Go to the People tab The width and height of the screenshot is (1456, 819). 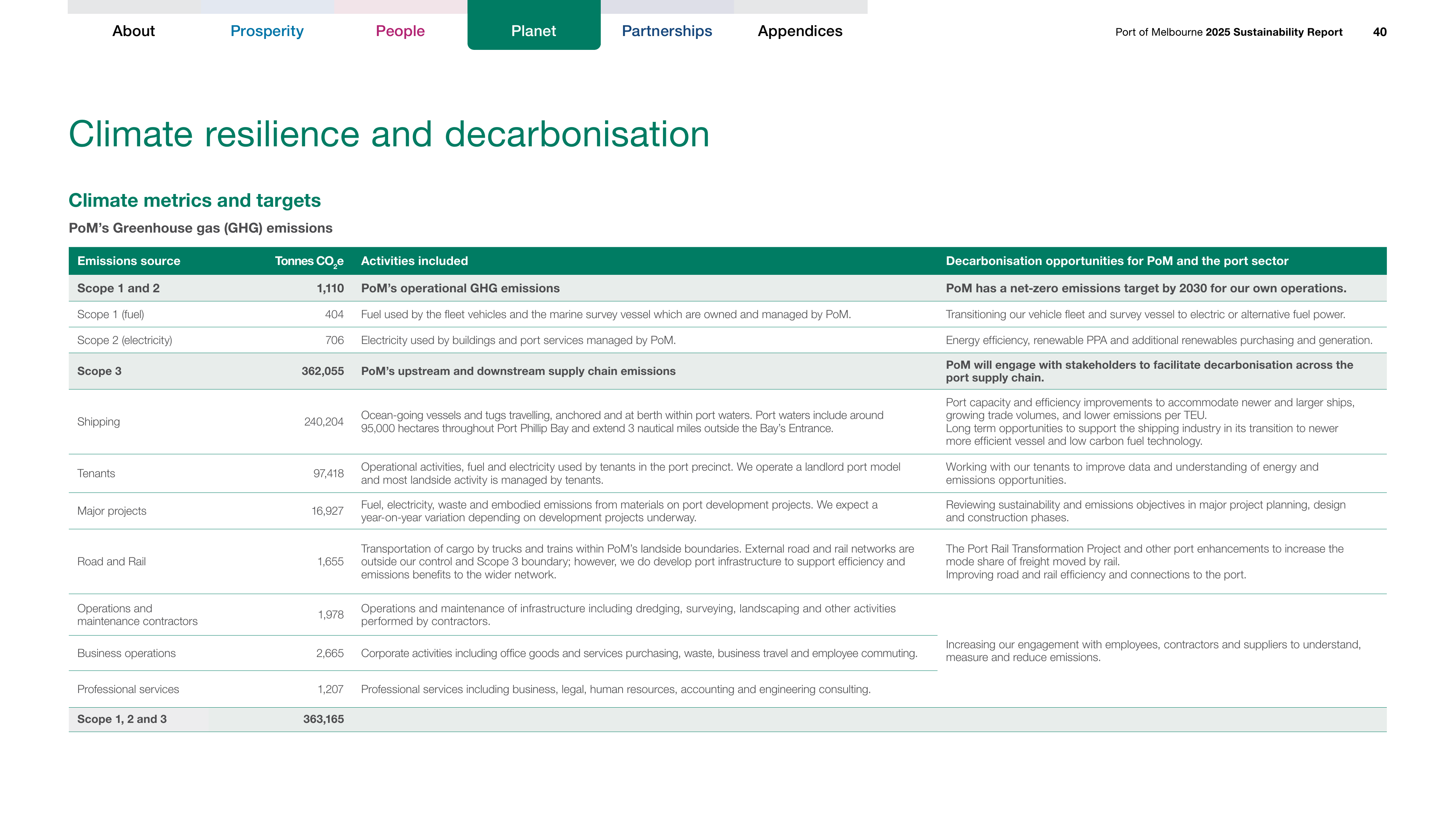coord(400,31)
